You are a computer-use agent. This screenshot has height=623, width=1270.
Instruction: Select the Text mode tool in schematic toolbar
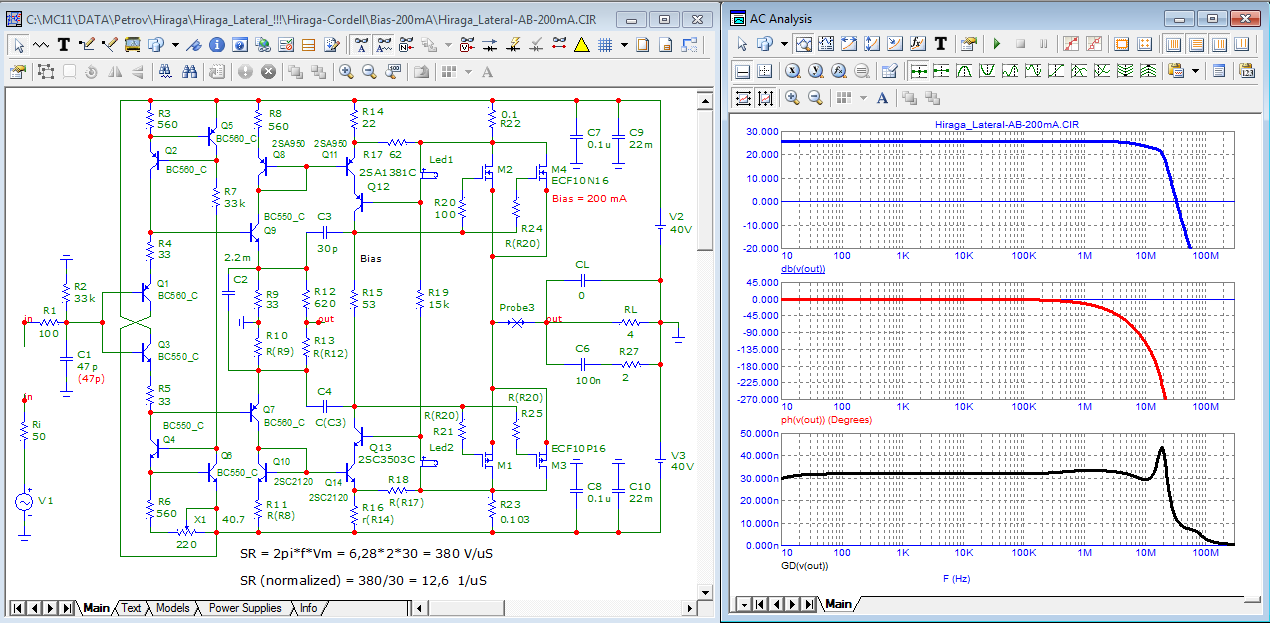coord(64,44)
